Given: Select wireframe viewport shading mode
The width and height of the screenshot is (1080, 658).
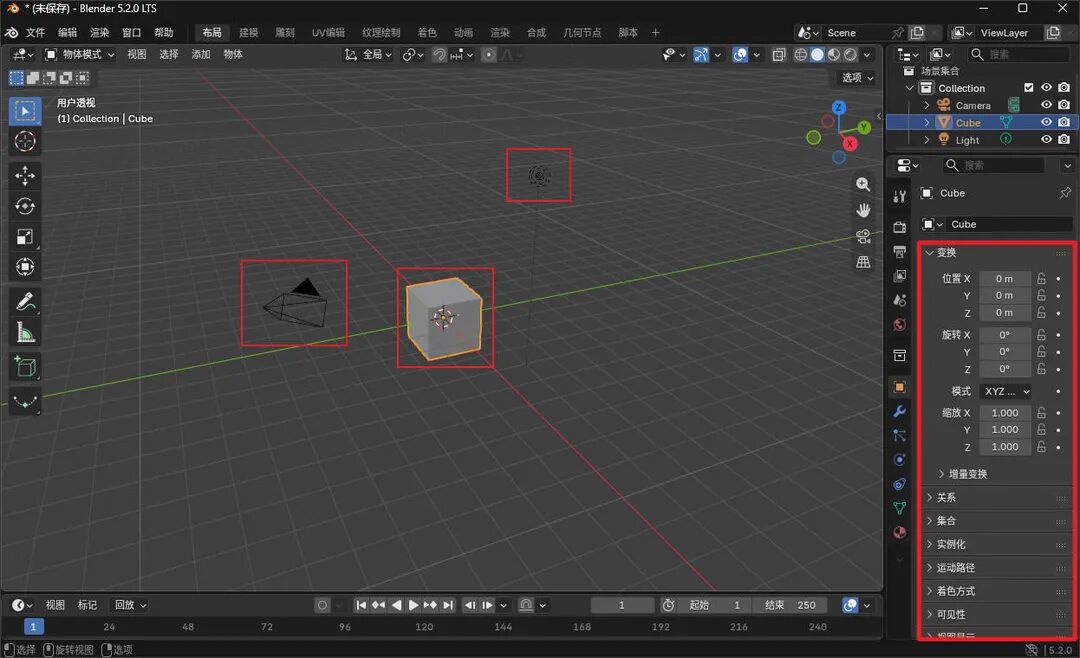Looking at the screenshot, I should click(x=800, y=54).
